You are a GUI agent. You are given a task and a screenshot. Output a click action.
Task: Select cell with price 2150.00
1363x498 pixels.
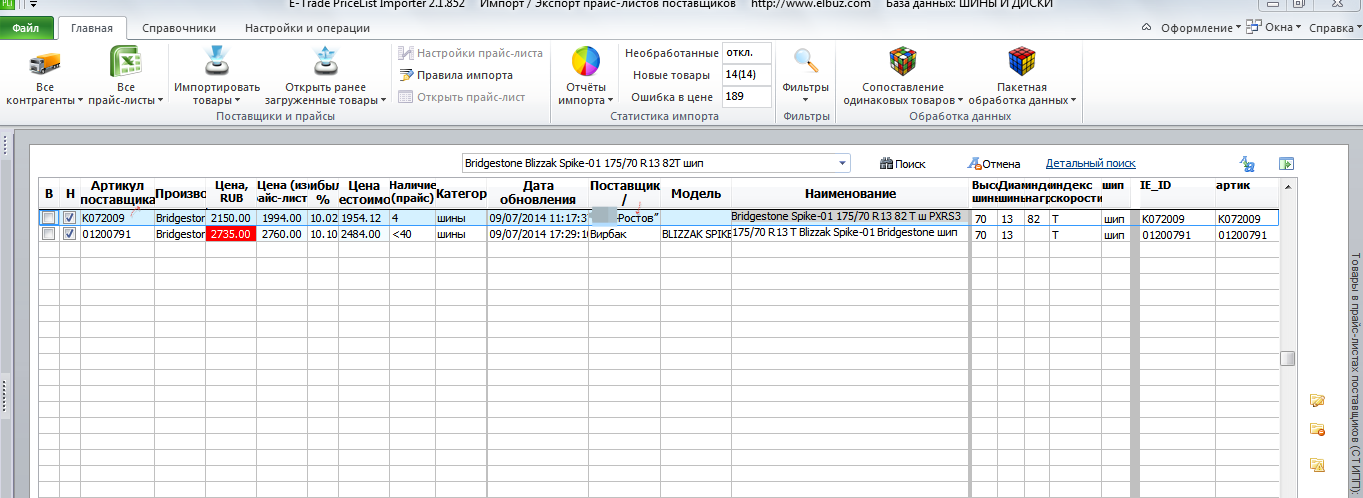pyautogui.click(x=231, y=218)
